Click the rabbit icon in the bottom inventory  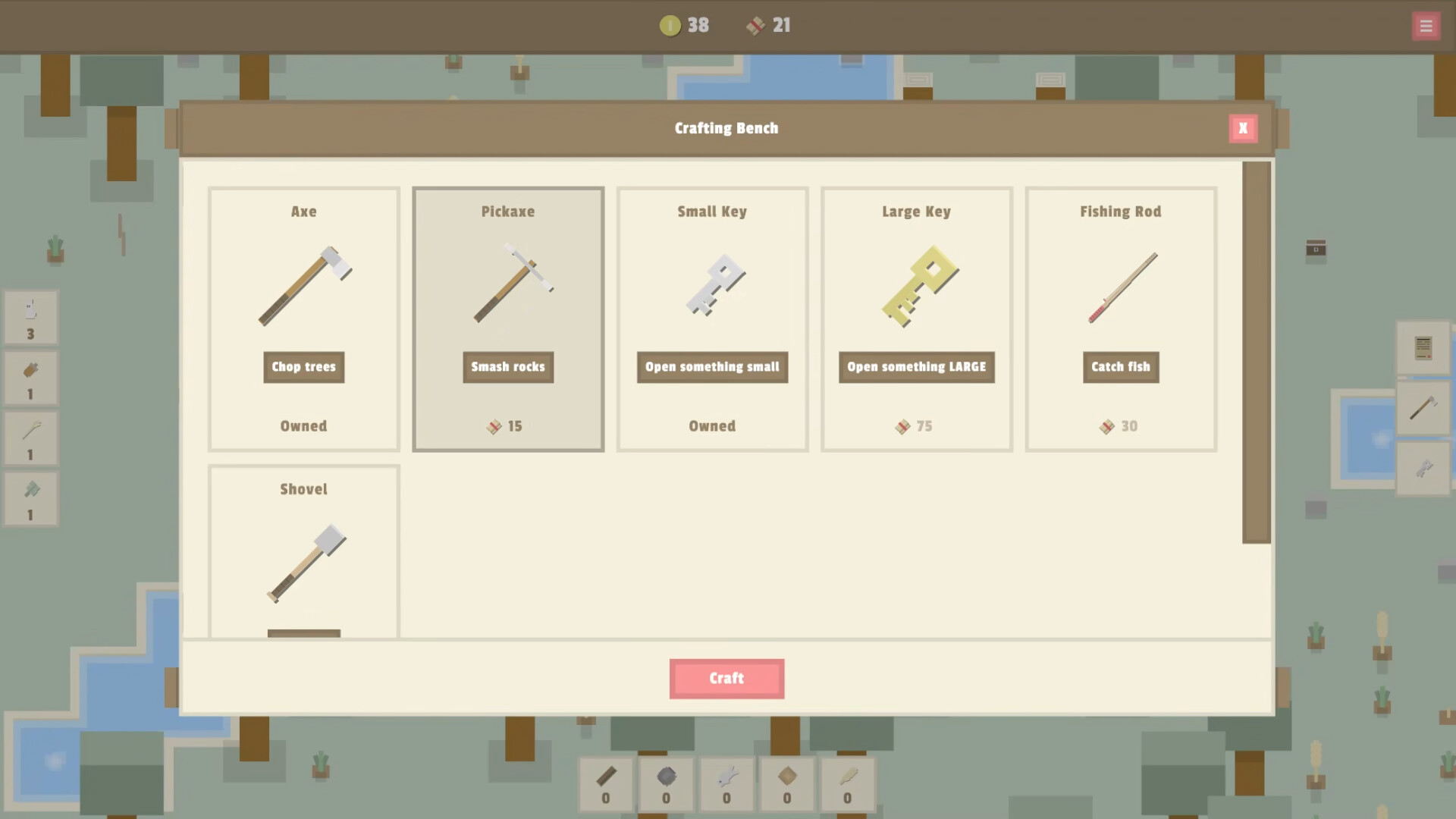click(726, 784)
